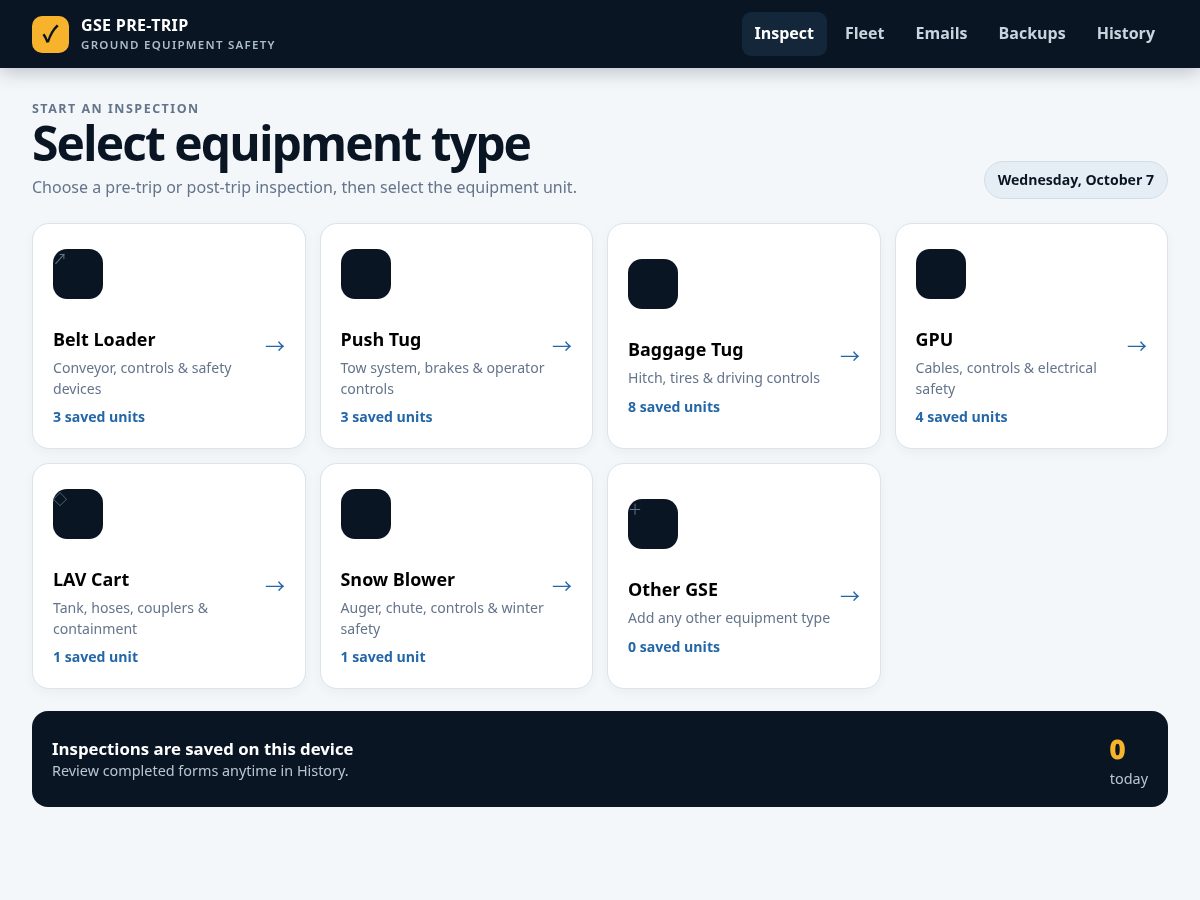Click '3 saved units' under Belt Loader

point(99,417)
